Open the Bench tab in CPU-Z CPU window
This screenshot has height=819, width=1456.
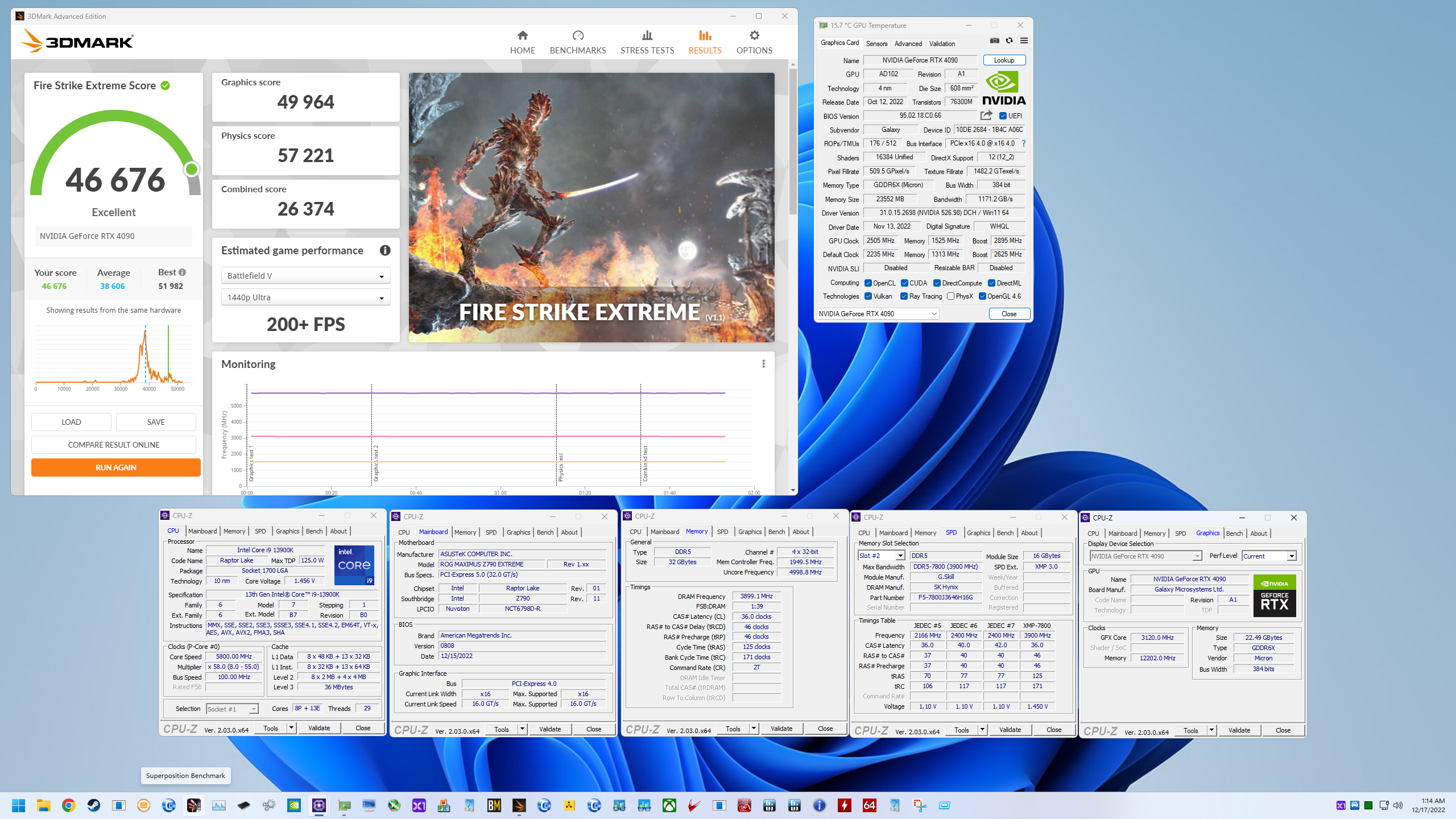(x=314, y=531)
